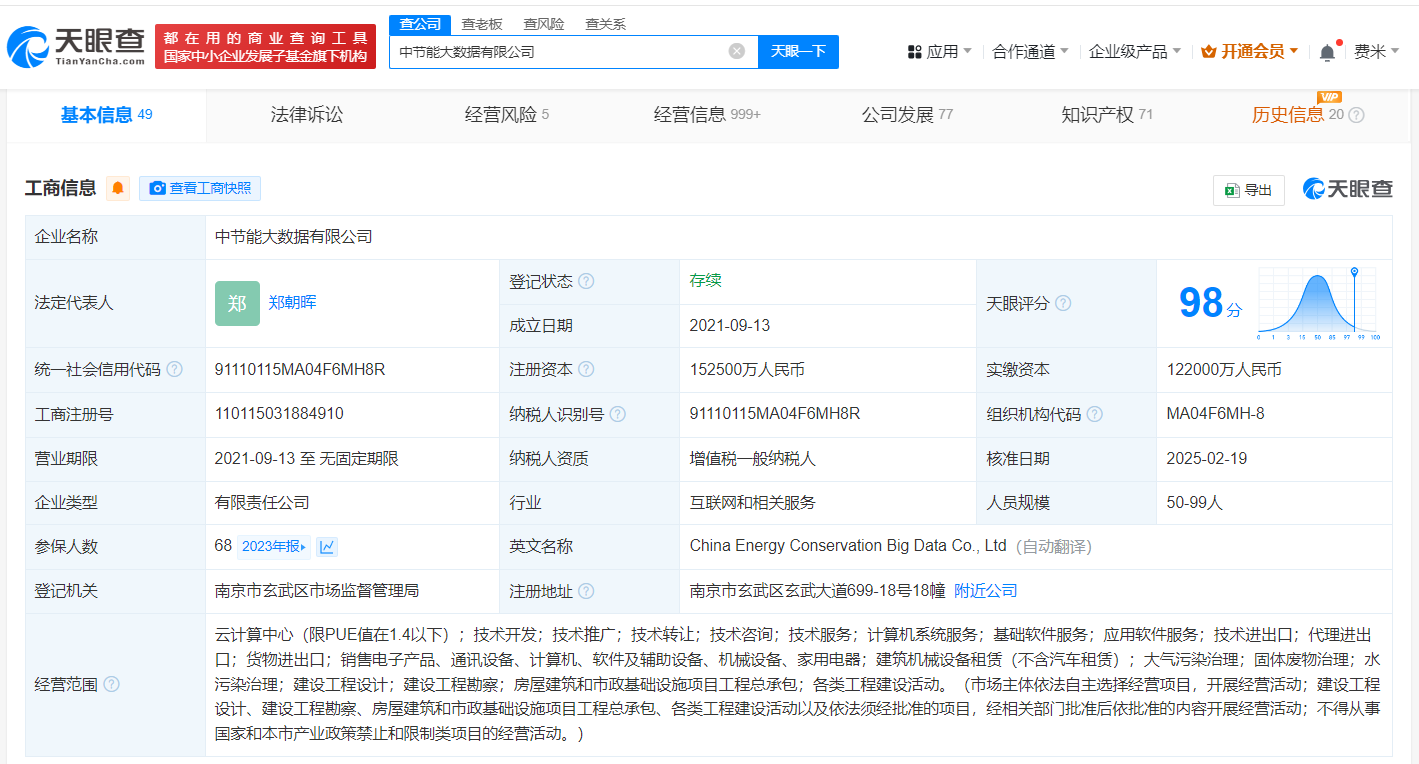Click help icon next to 天眼评分
The height and width of the screenshot is (764, 1419).
1063,303
